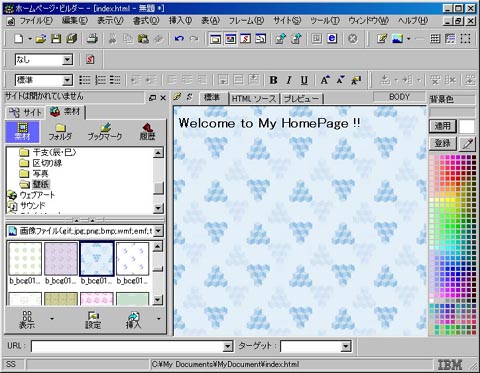This screenshot has width=480, height=373.
Task: Click the Undo arrow icon
Action: pyautogui.click(x=179, y=39)
